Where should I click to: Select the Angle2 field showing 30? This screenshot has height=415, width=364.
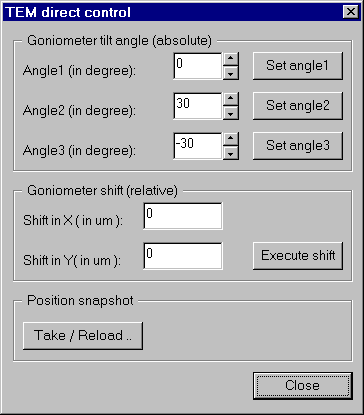pos(198,106)
